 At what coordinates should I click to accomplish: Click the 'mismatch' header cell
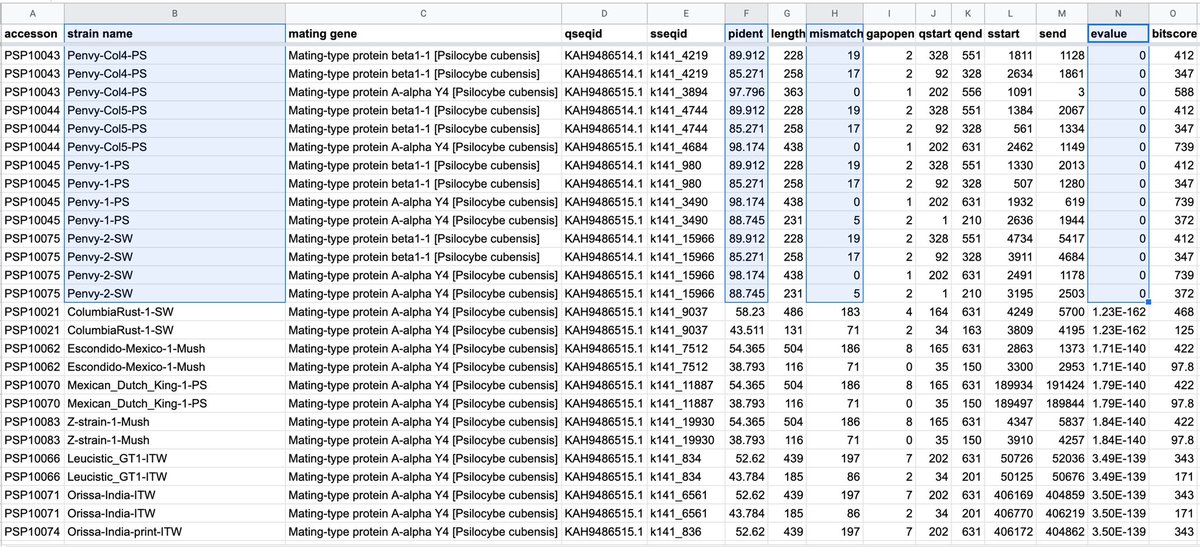(835, 34)
